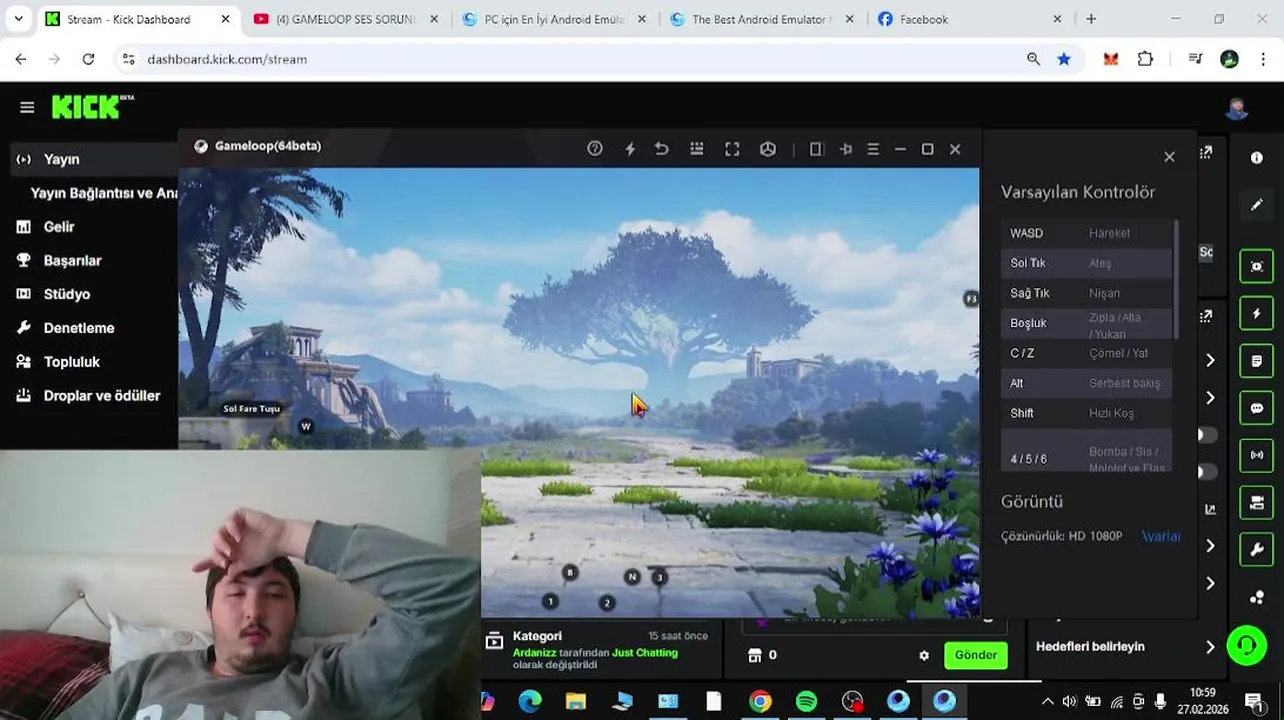This screenshot has height=720, width=1284.
Task: Toggle the wrench mod tools icon
Action: click(x=1257, y=549)
